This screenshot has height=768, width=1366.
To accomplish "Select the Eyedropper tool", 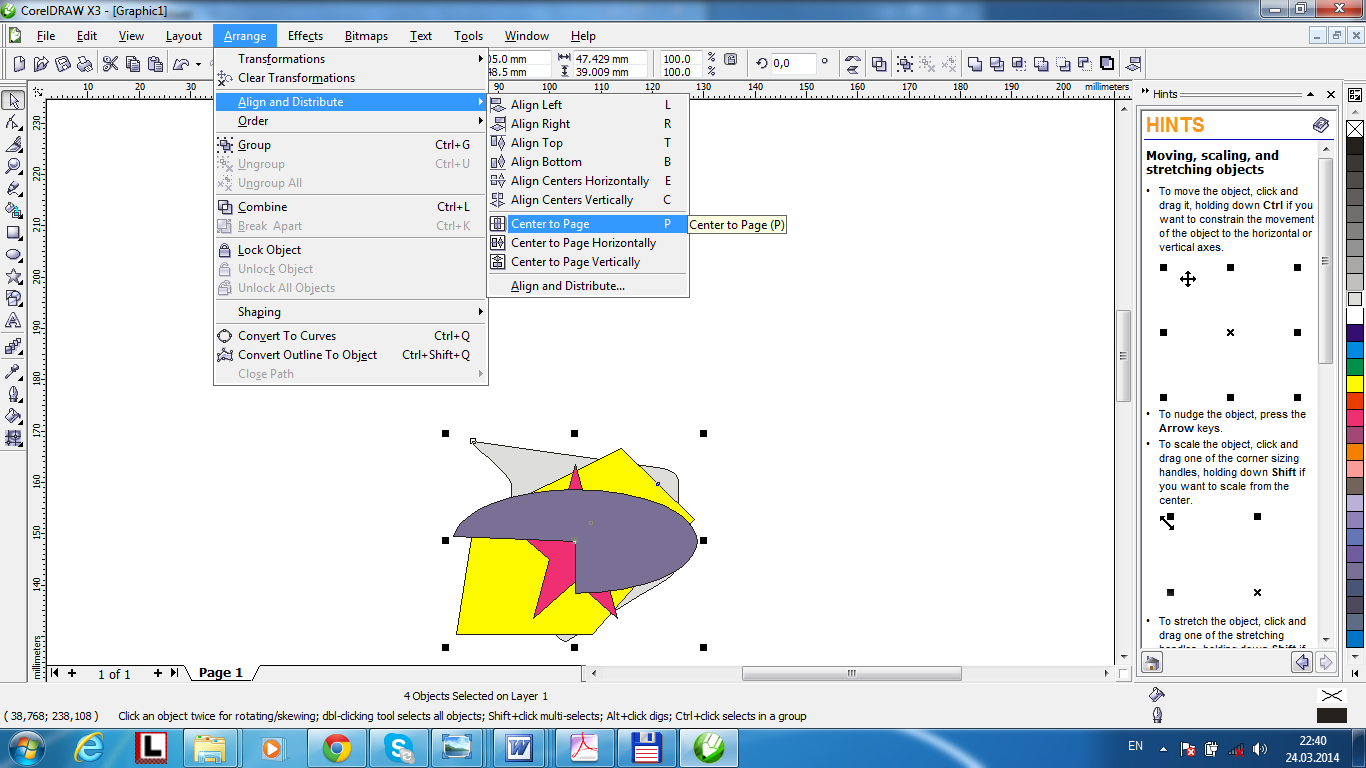I will click(x=13, y=371).
